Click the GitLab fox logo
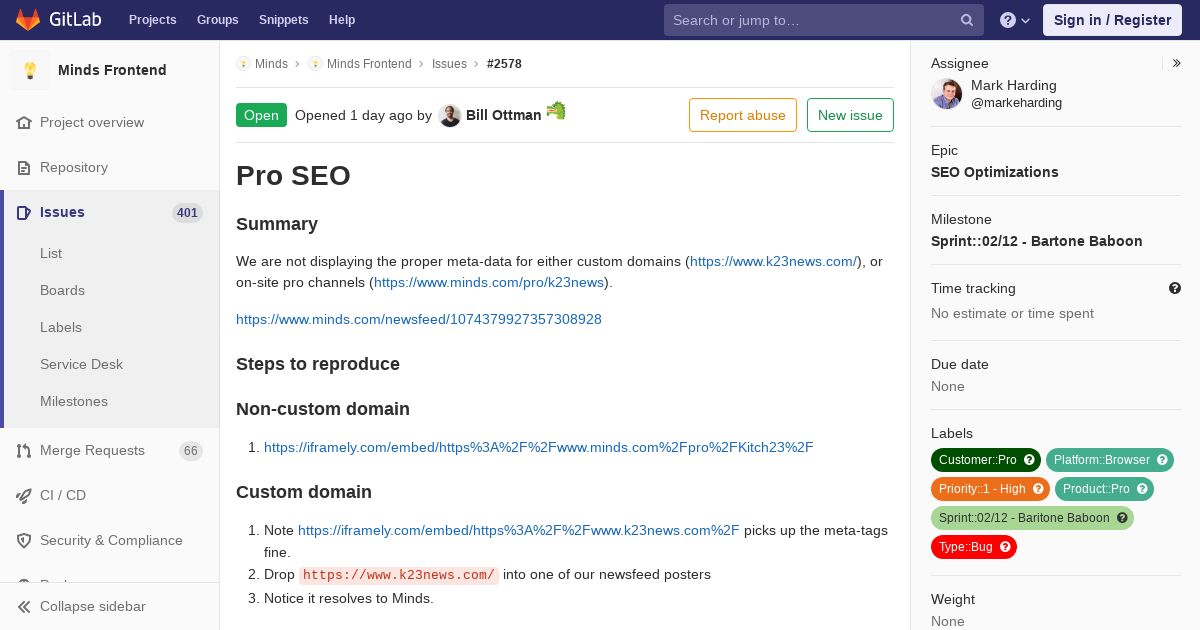 [28, 20]
